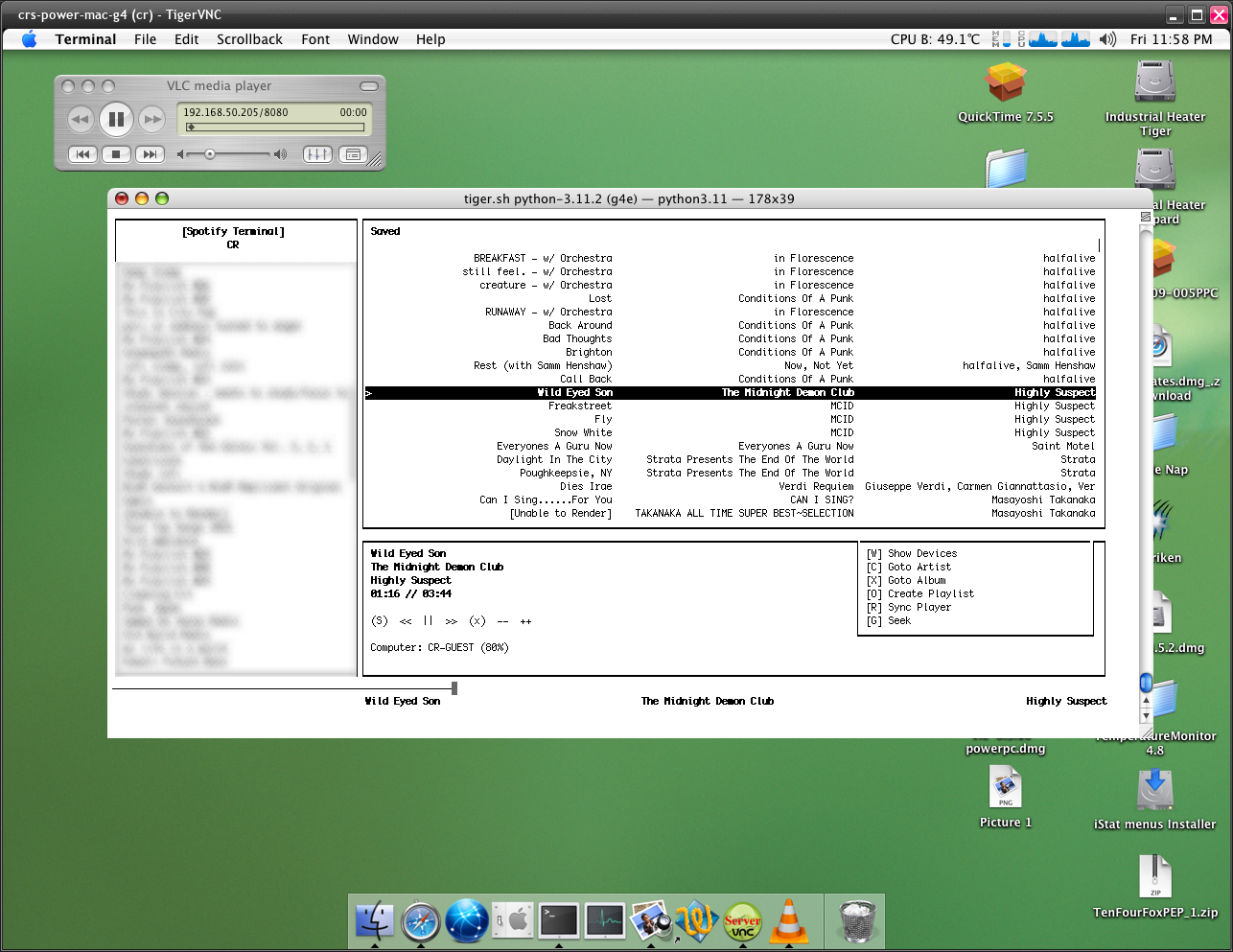The image size is (1233, 952).
Task: Click the 'Freakstreet' song row
Action: click(731, 406)
